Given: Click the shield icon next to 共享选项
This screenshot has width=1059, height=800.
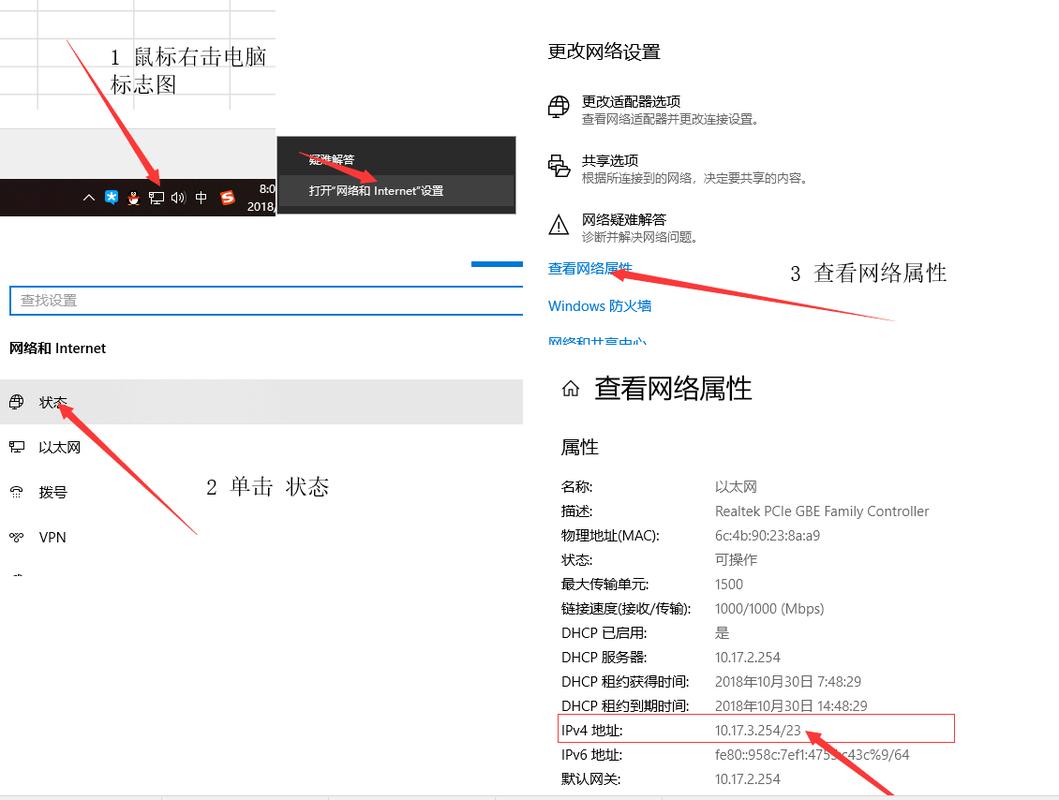Looking at the screenshot, I should 557,166.
